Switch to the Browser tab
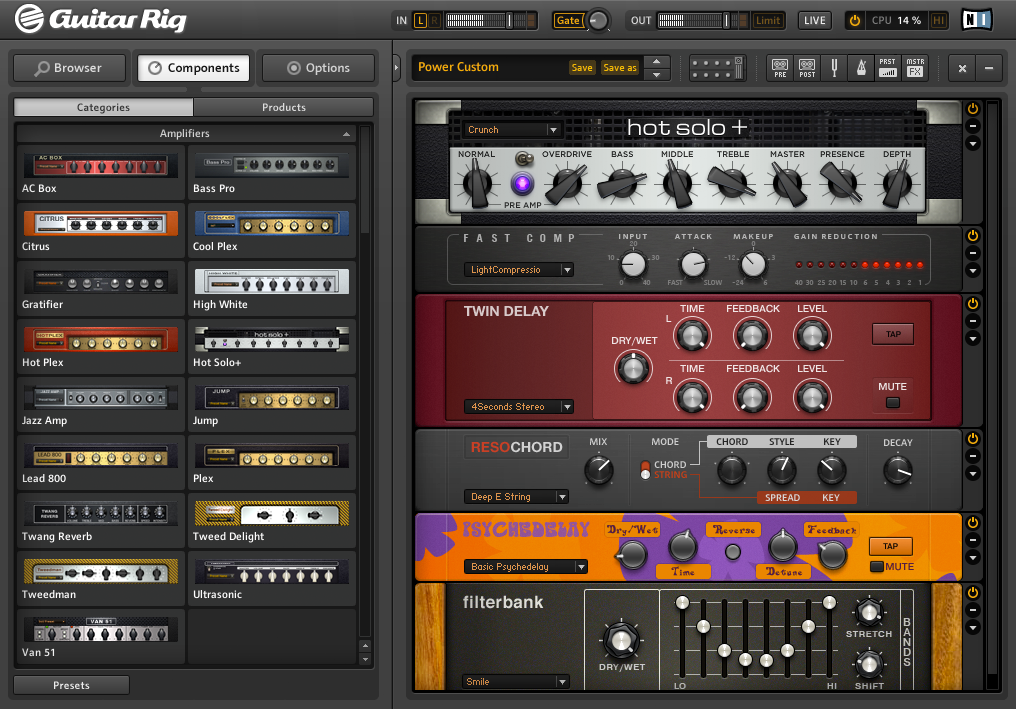Image resolution: width=1016 pixels, height=709 pixels. (69, 68)
